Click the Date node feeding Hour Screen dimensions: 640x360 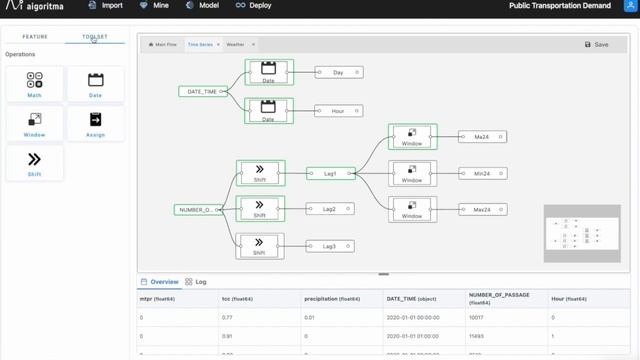point(269,111)
